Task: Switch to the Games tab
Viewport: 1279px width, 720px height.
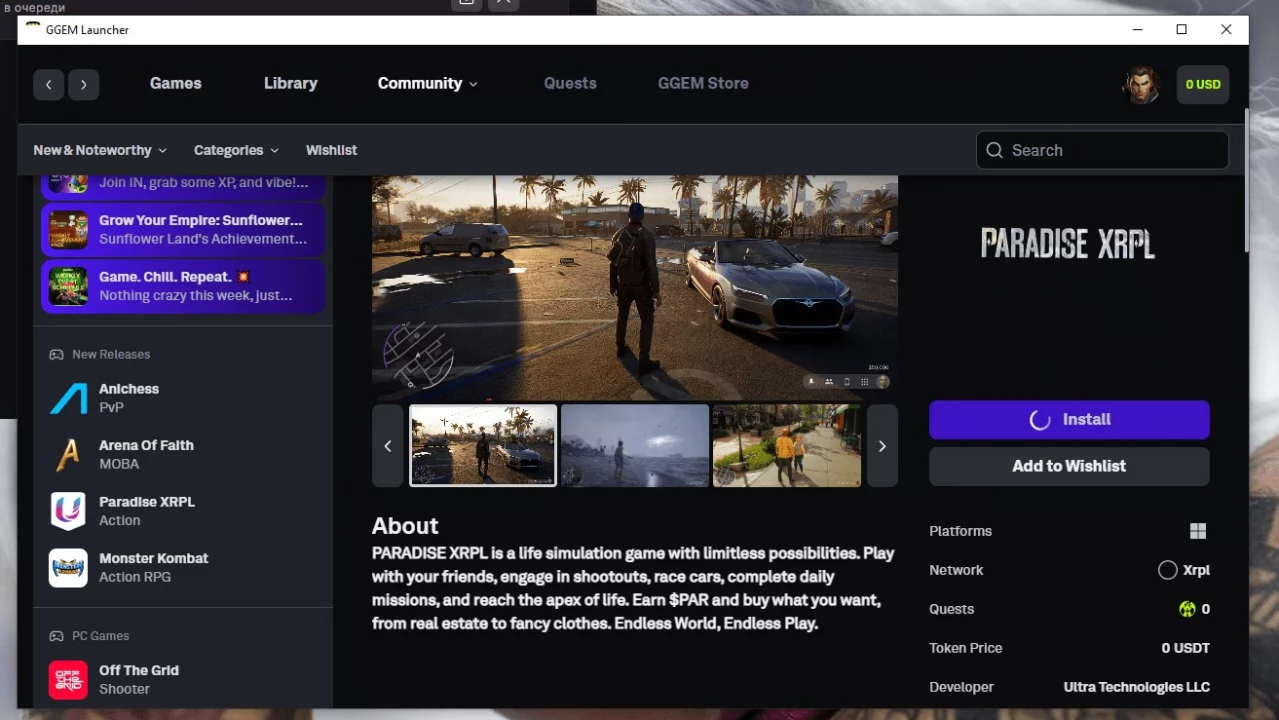Action: (176, 84)
